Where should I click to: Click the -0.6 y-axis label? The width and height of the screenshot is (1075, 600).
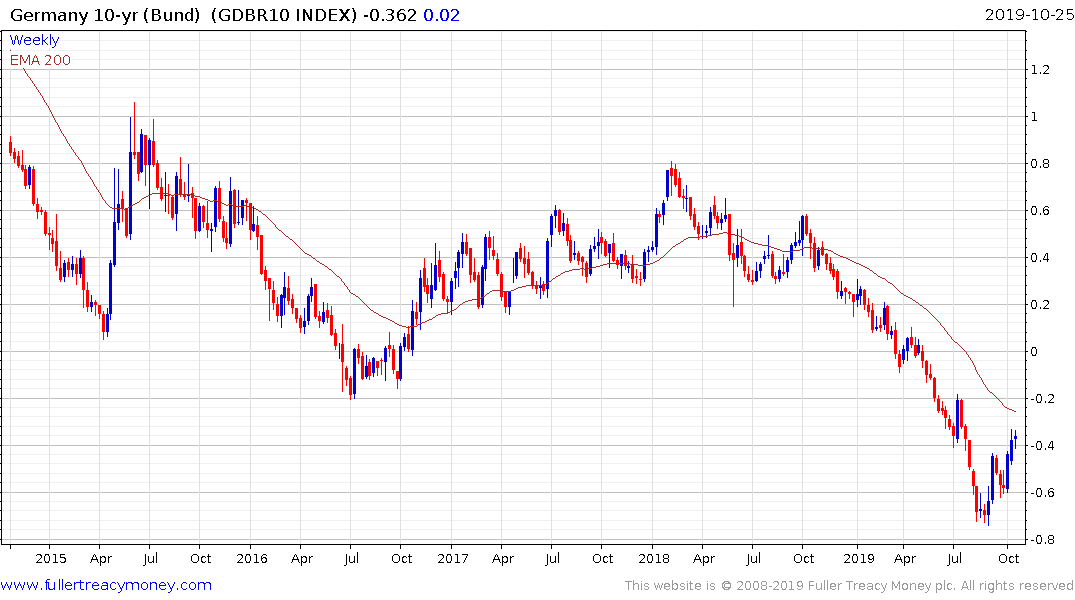pyautogui.click(x=1042, y=492)
